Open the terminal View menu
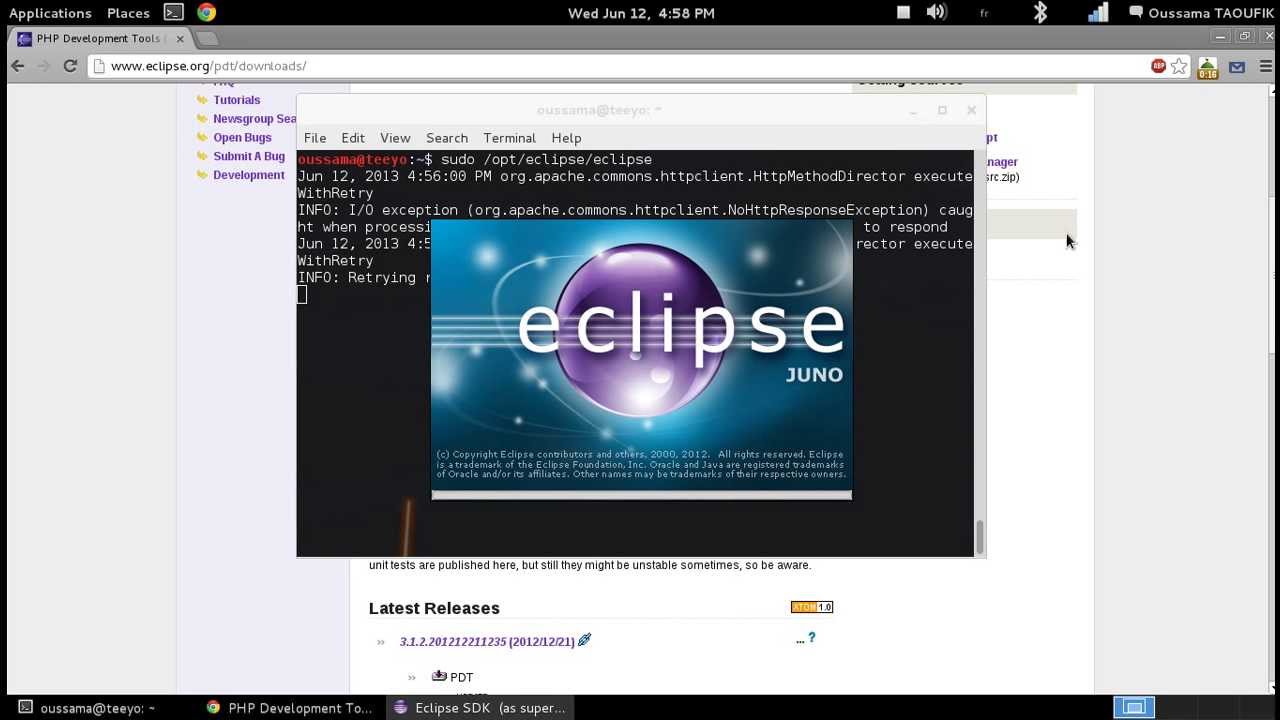Viewport: 1280px width, 720px height. click(x=395, y=138)
